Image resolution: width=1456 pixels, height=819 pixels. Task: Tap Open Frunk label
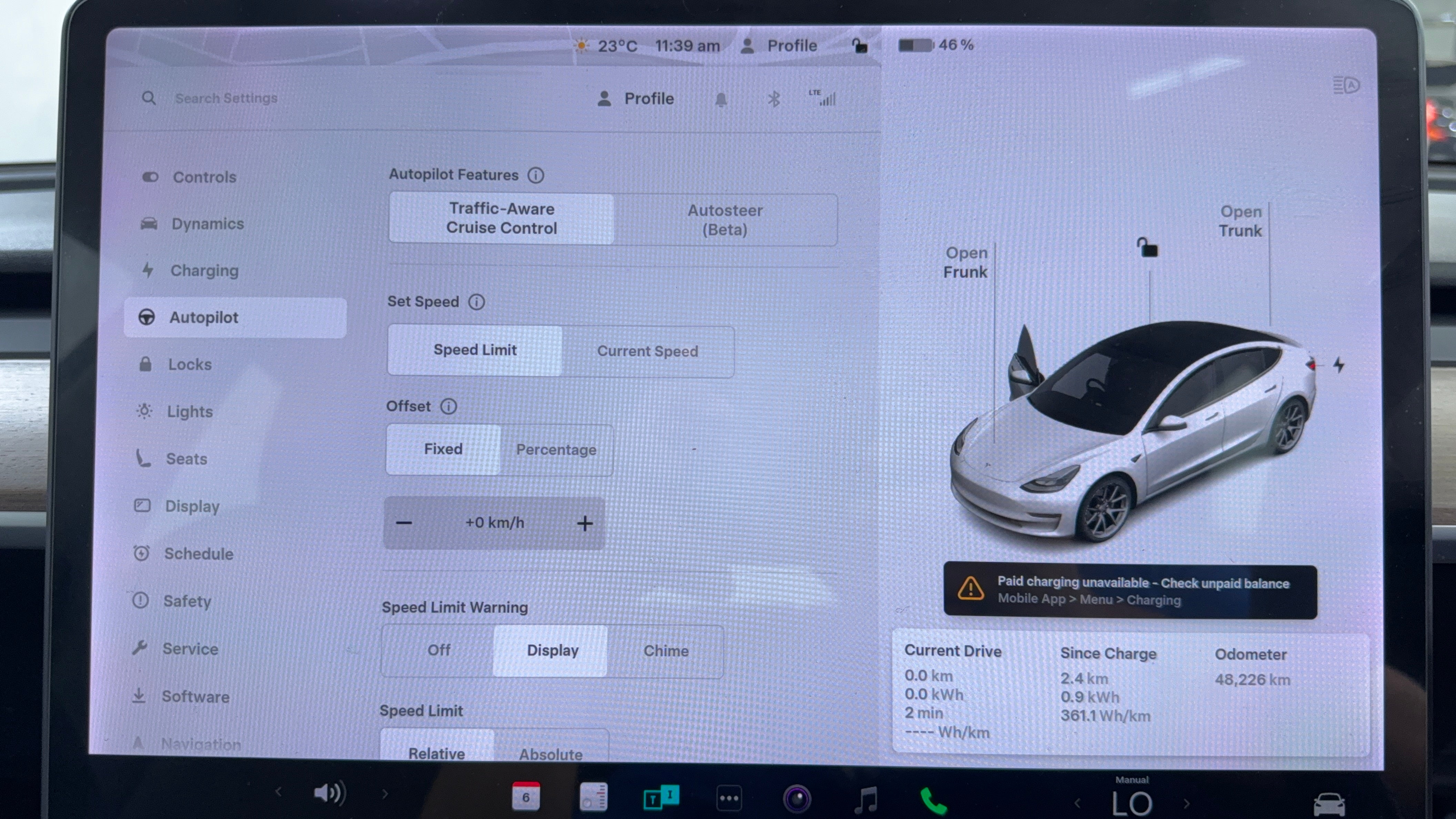point(965,263)
